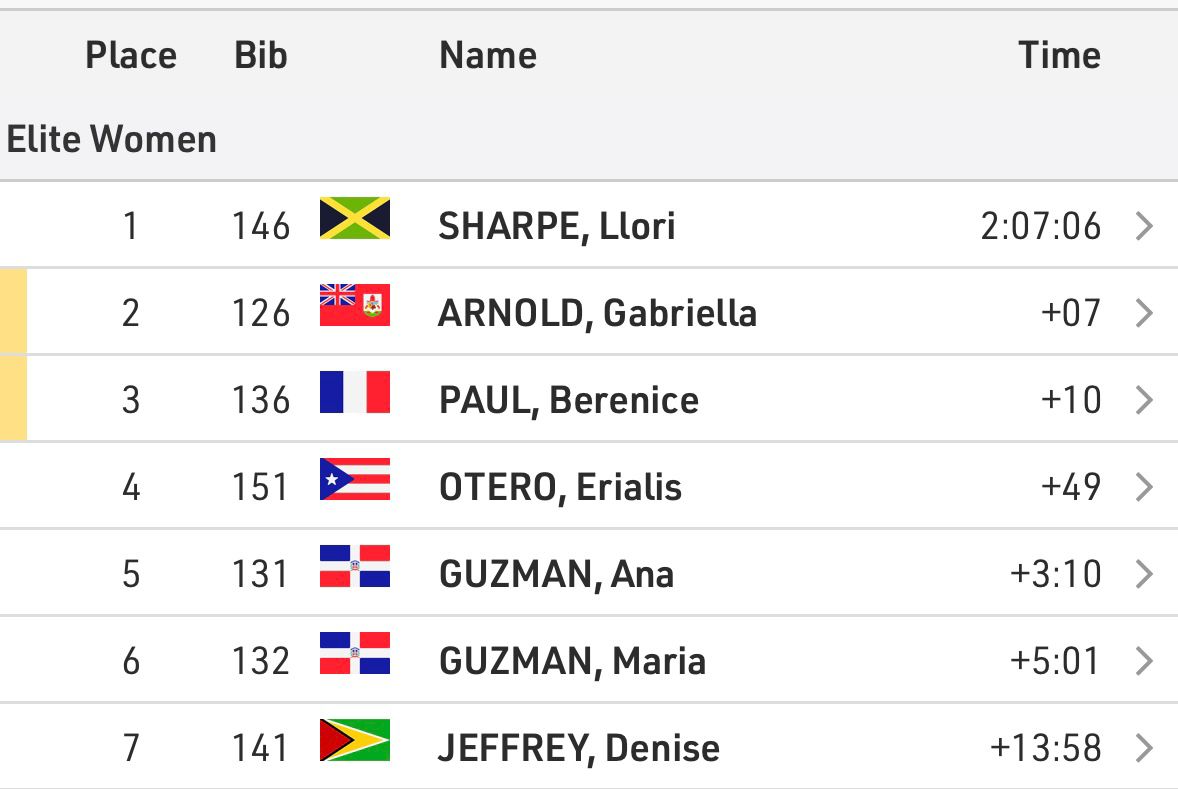Image resolution: width=1178 pixels, height=789 pixels.
Task: Sort by the Time column header
Action: 1059,56
